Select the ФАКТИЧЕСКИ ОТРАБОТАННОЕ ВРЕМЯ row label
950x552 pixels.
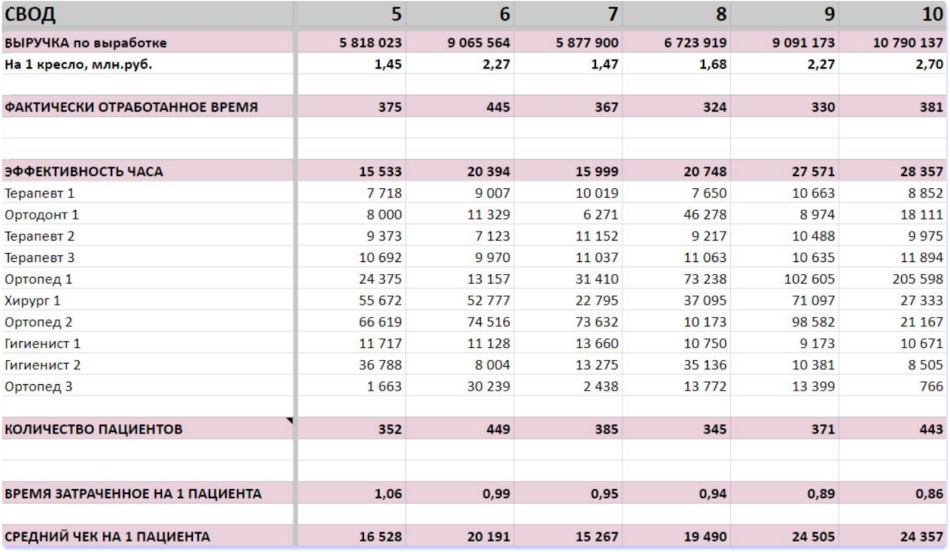tap(131, 107)
